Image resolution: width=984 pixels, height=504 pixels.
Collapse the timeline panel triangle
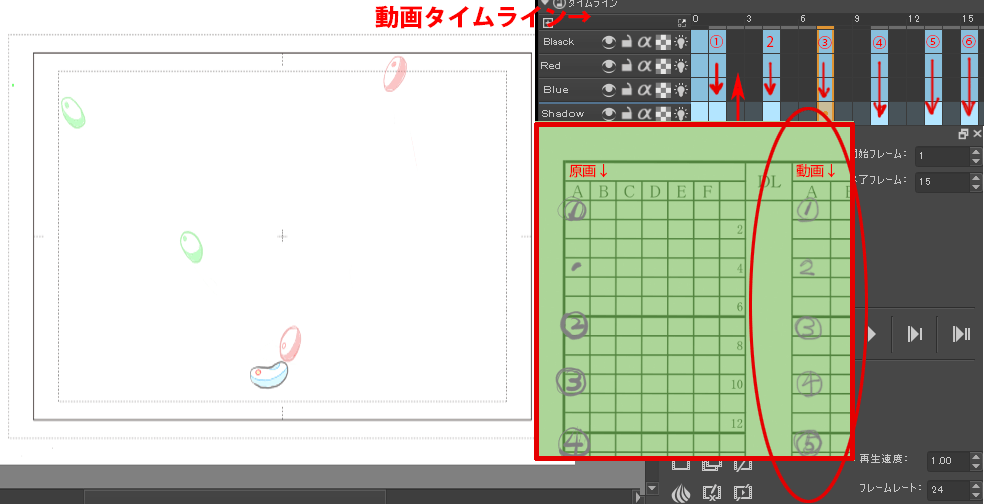point(543,4)
